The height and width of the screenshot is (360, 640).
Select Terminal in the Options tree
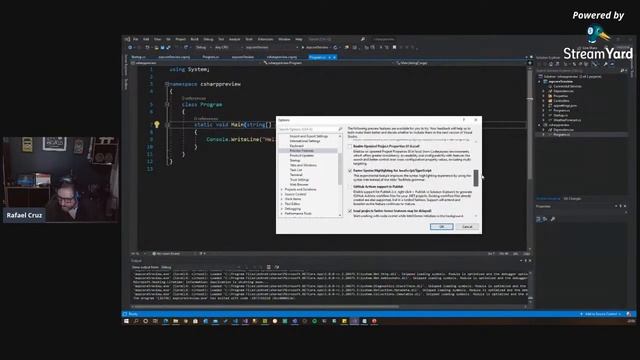click(296, 175)
